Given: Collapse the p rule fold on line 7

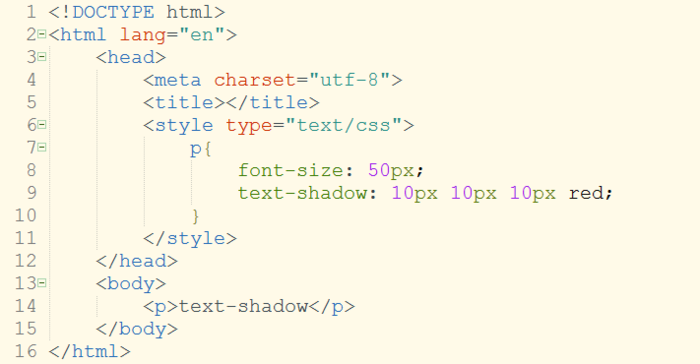Looking at the screenshot, I should tap(42, 147).
